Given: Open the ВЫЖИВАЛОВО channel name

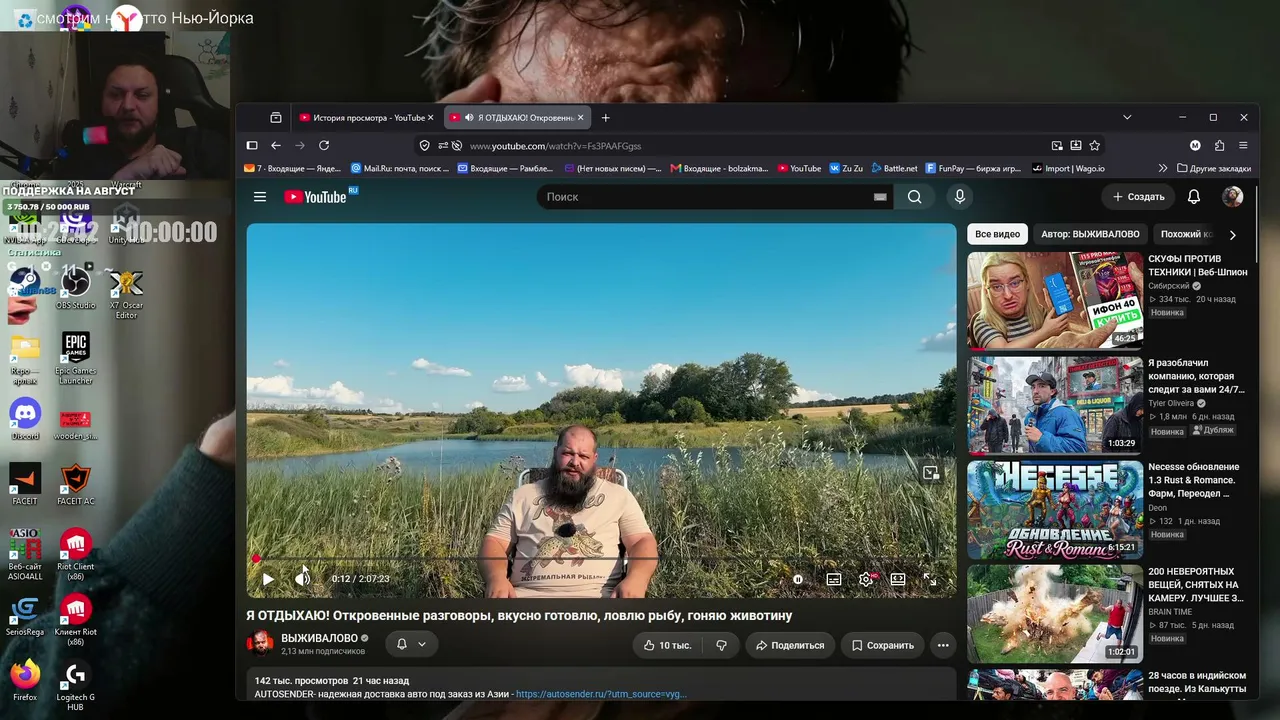Looking at the screenshot, I should (319, 638).
